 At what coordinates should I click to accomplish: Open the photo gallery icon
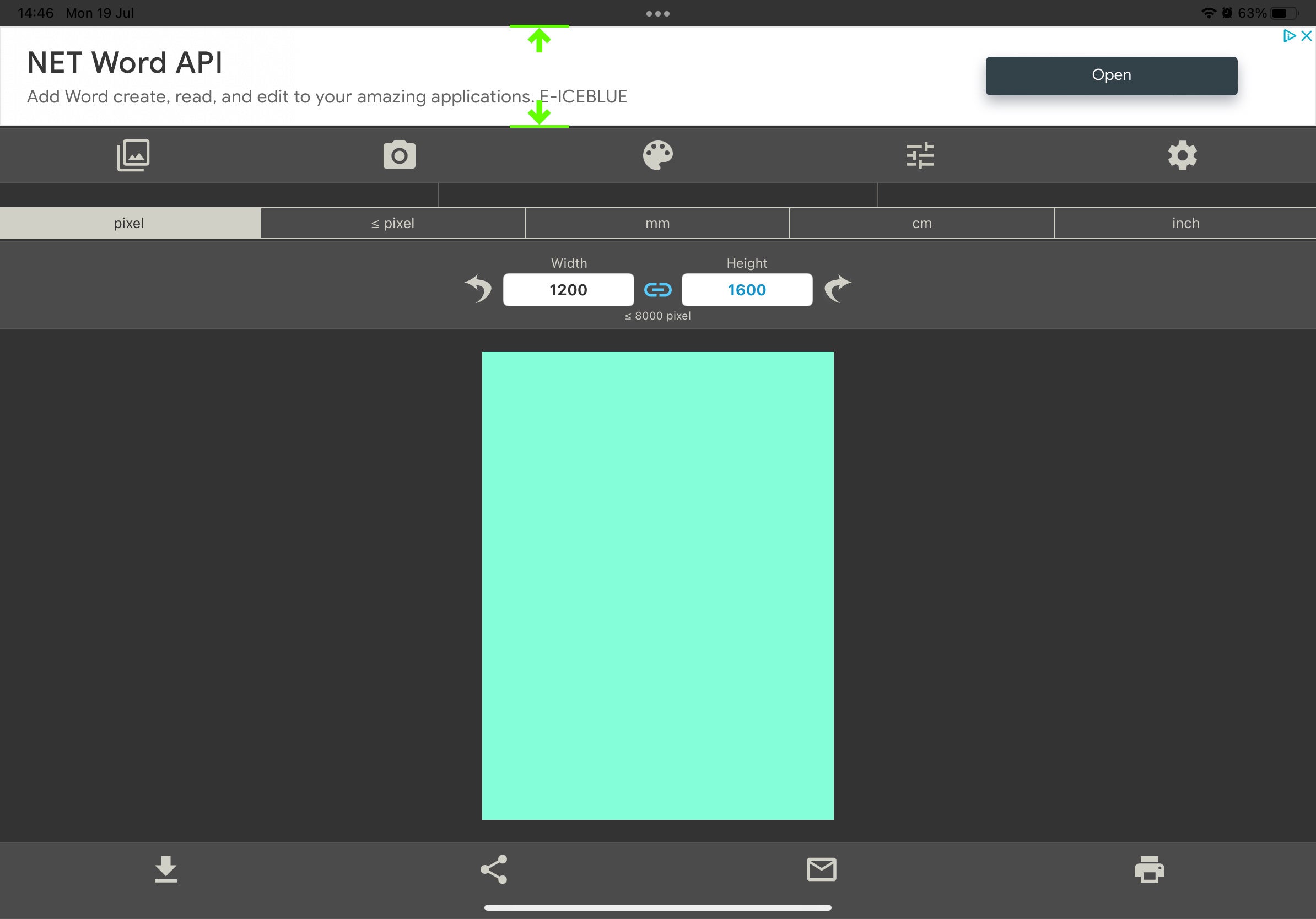tap(133, 155)
